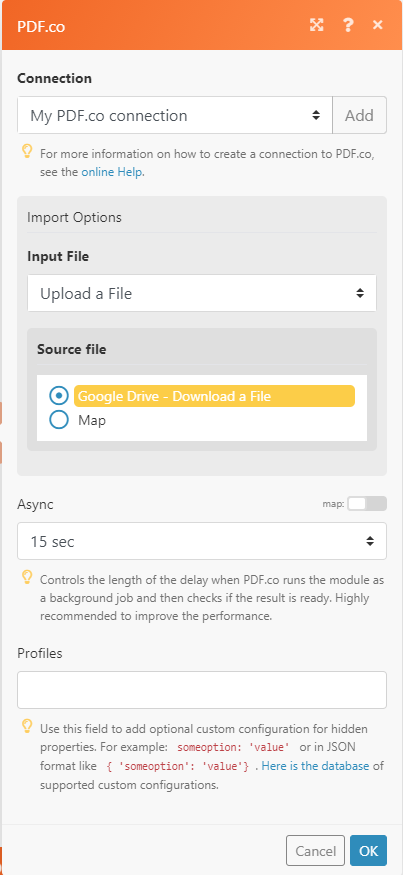Image resolution: width=403 pixels, height=875 pixels.
Task: Open the online Help link
Action: tap(112, 172)
